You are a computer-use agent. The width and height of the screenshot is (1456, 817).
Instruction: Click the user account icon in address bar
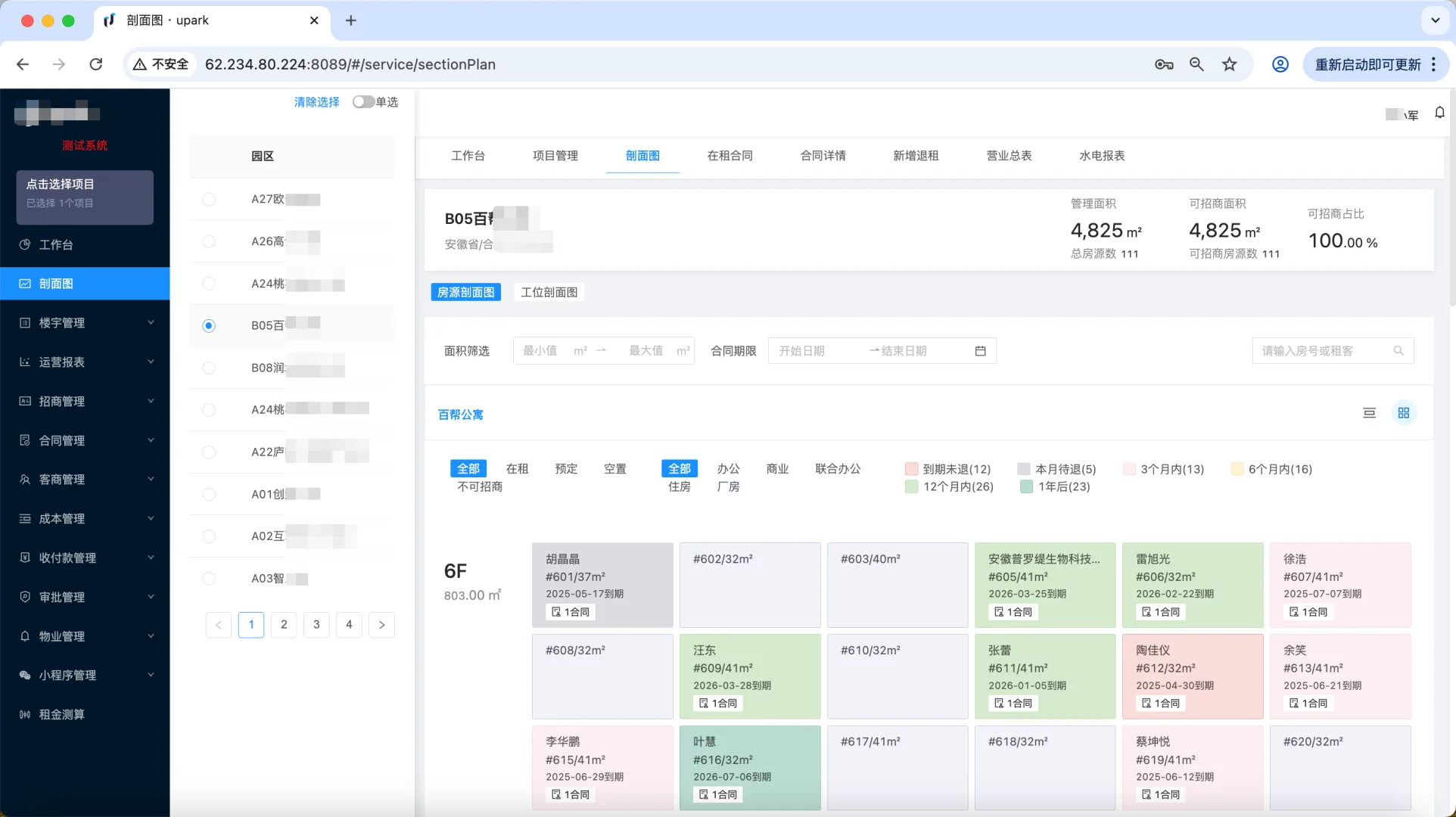[1280, 64]
